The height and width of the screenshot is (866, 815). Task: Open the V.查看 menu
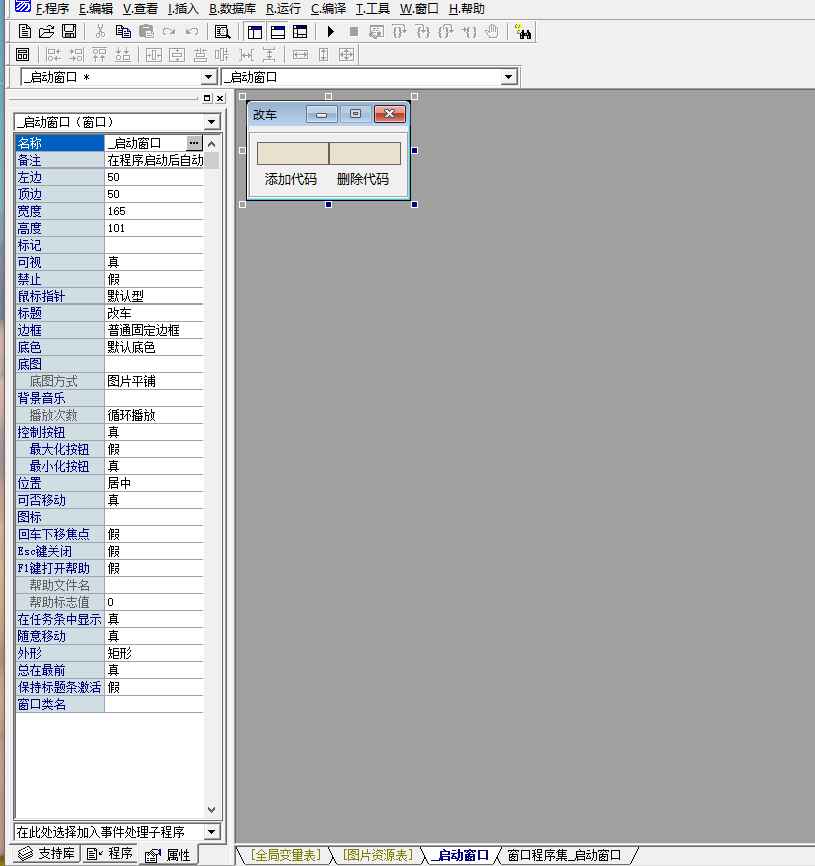pyautogui.click(x=140, y=9)
